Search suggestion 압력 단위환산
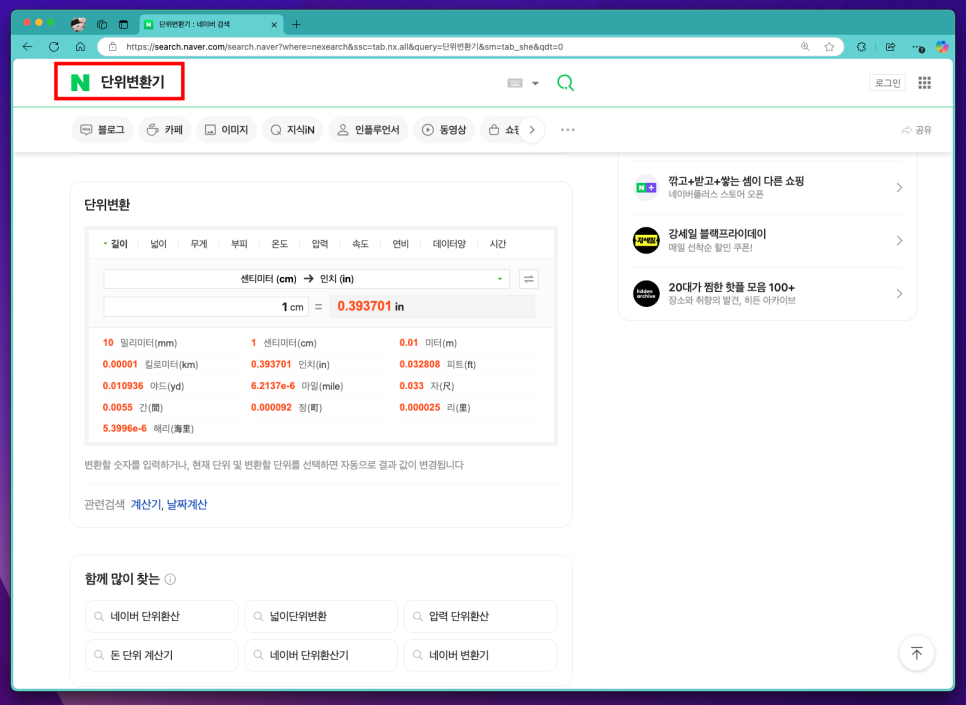The width and height of the screenshot is (966, 705). coord(481,616)
